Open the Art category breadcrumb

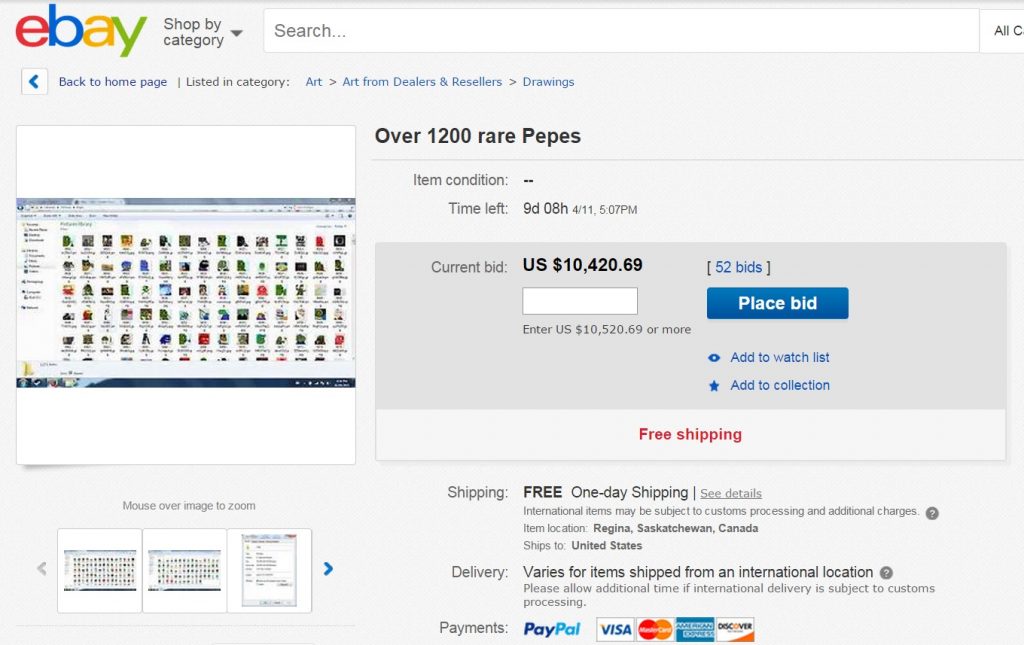[x=314, y=82]
